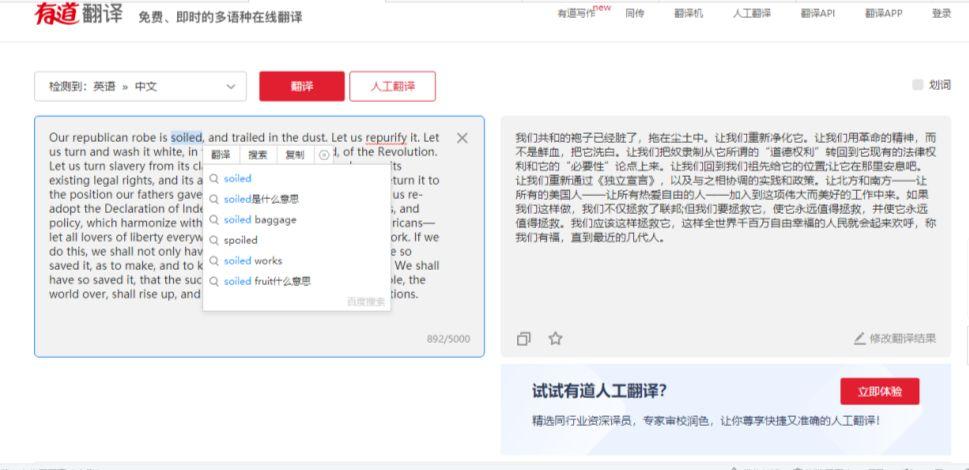969x470 pixels.
Task: Select 复制 in the selection popup toolbar
Action: tap(295, 155)
